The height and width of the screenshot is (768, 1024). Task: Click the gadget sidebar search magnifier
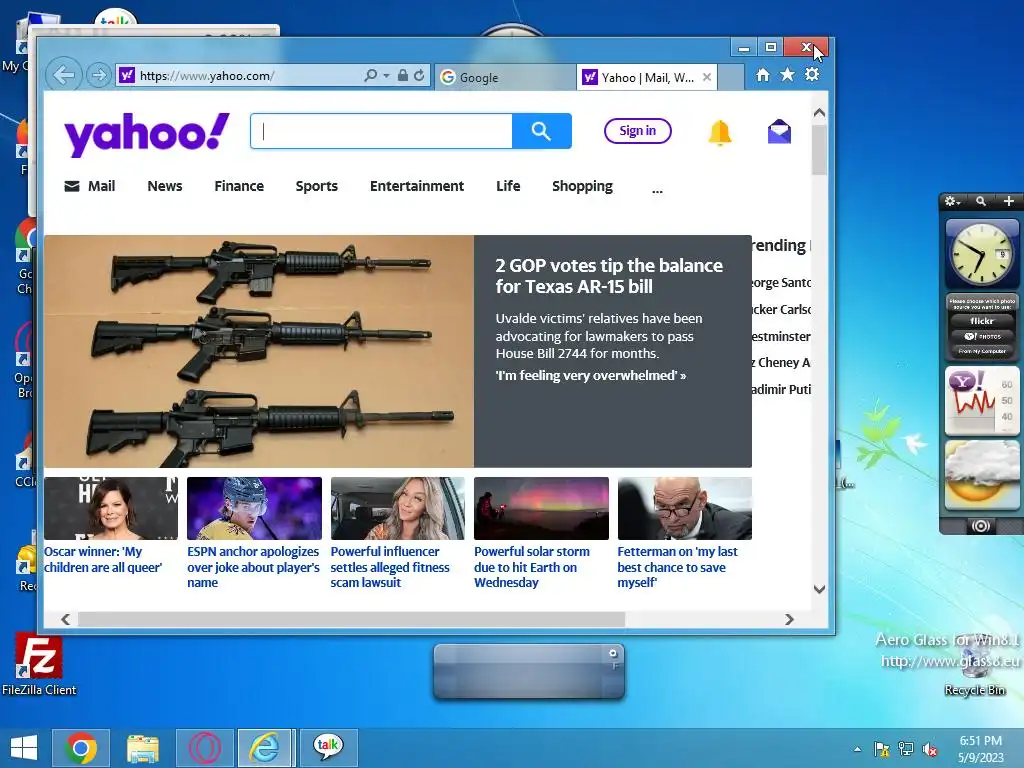point(981,201)
